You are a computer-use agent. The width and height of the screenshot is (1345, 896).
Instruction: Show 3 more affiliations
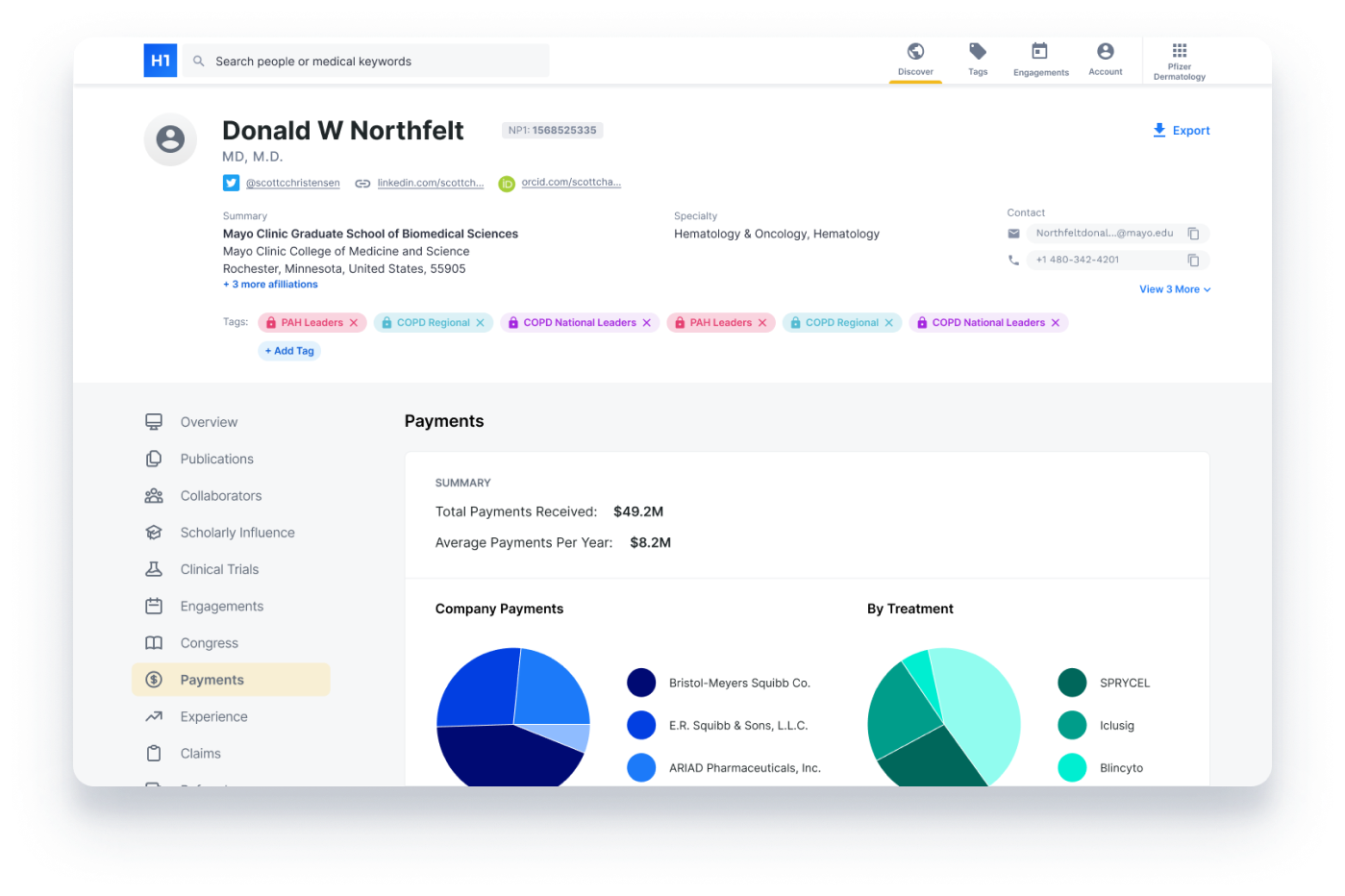[x=270, y=285]
